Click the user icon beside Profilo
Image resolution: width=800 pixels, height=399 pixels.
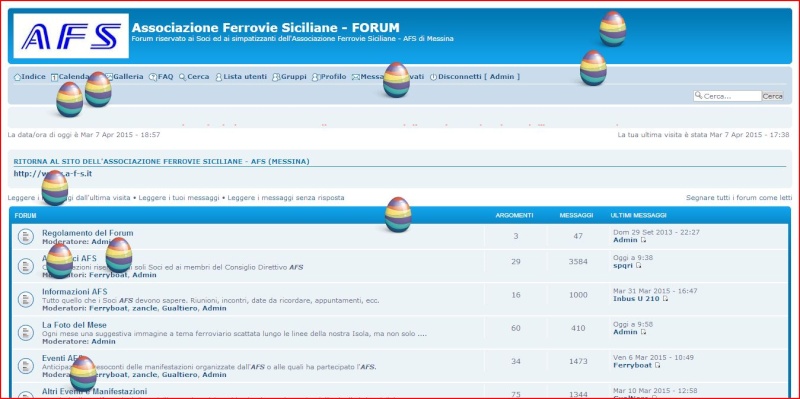(x=315, y=77)
